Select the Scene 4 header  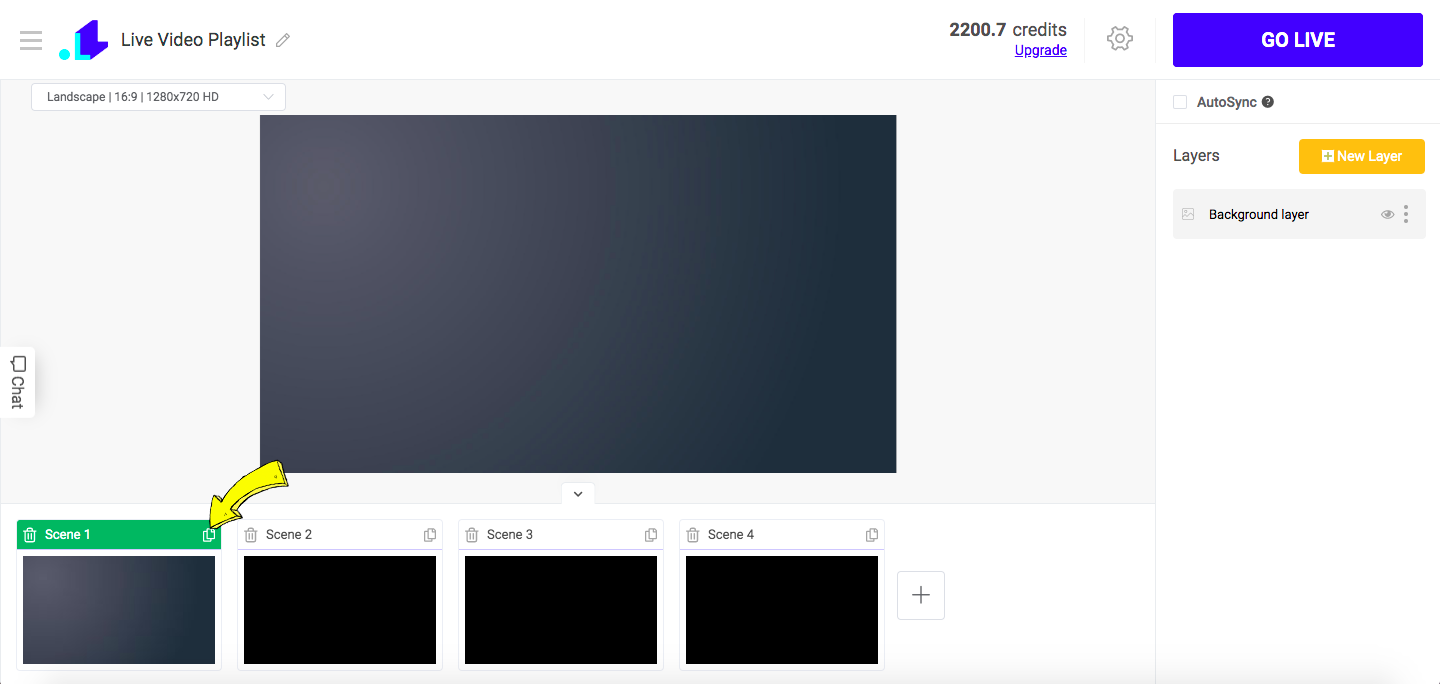(782, 535)
